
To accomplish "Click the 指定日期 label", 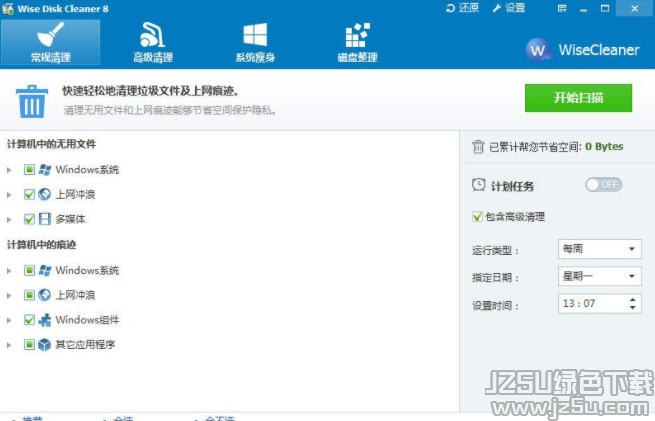I will tap(495, 278).
